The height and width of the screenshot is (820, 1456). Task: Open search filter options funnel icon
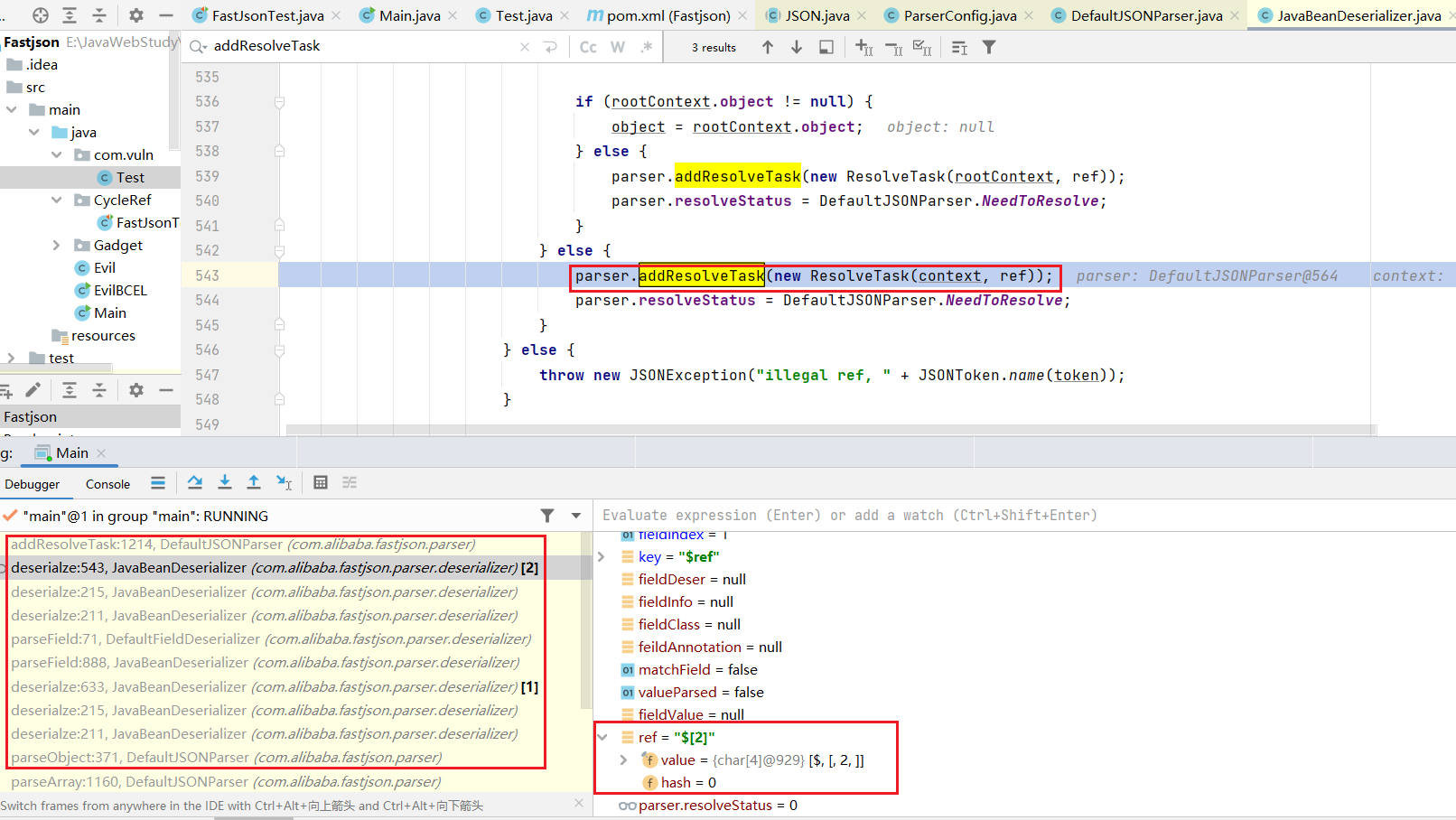(x=989, y=47)
